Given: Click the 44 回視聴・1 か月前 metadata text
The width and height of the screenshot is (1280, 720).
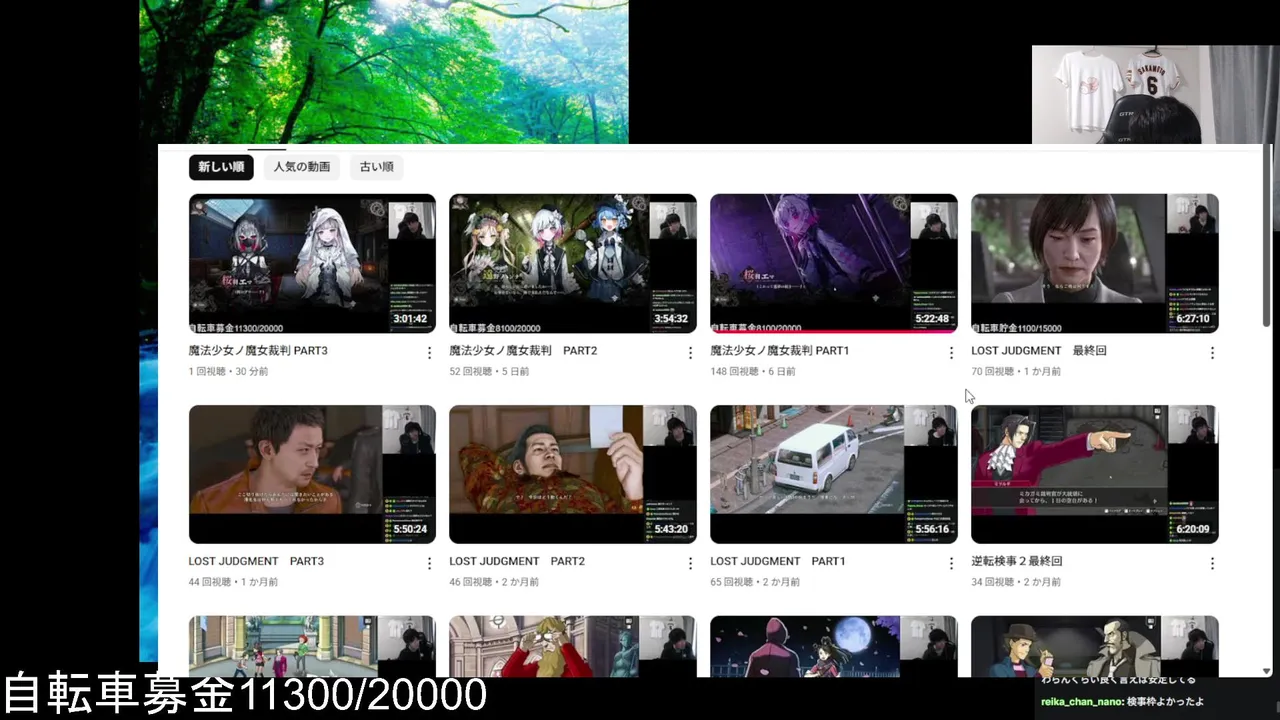Looking at the screenshot, I should (233, 582).
